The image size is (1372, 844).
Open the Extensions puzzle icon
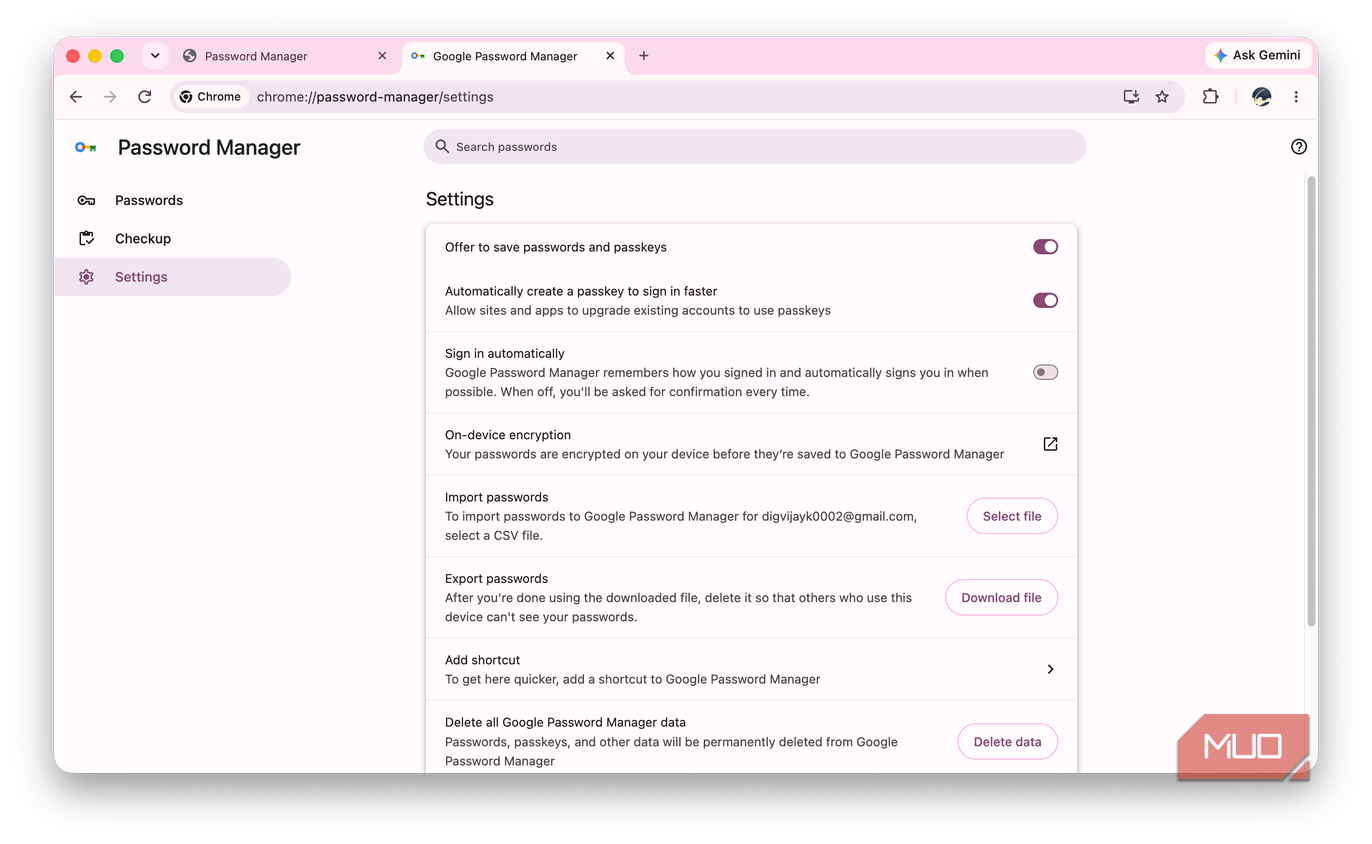tap(1210, 97)
